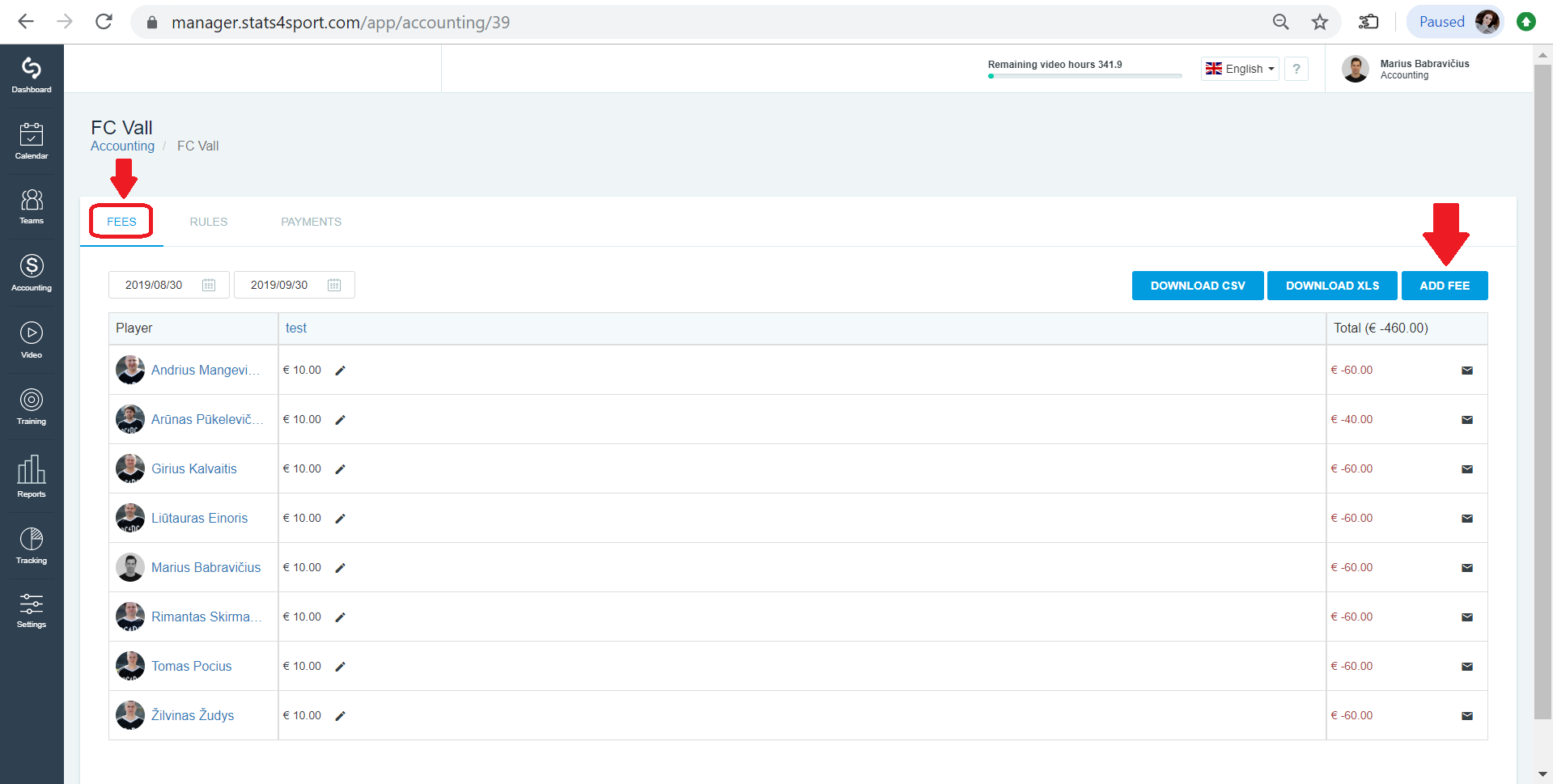1553x784 pixels.
Task: Send email reminder to Liūtauras Einoris
Action: pyautogui.click(x=1467, y=519)
